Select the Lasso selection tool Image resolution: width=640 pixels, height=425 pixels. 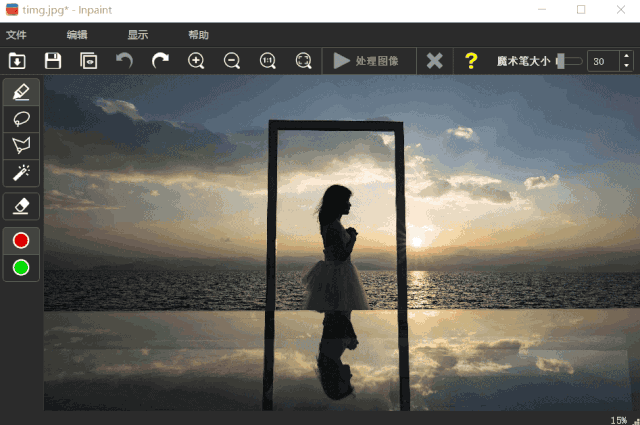point(21,119)
